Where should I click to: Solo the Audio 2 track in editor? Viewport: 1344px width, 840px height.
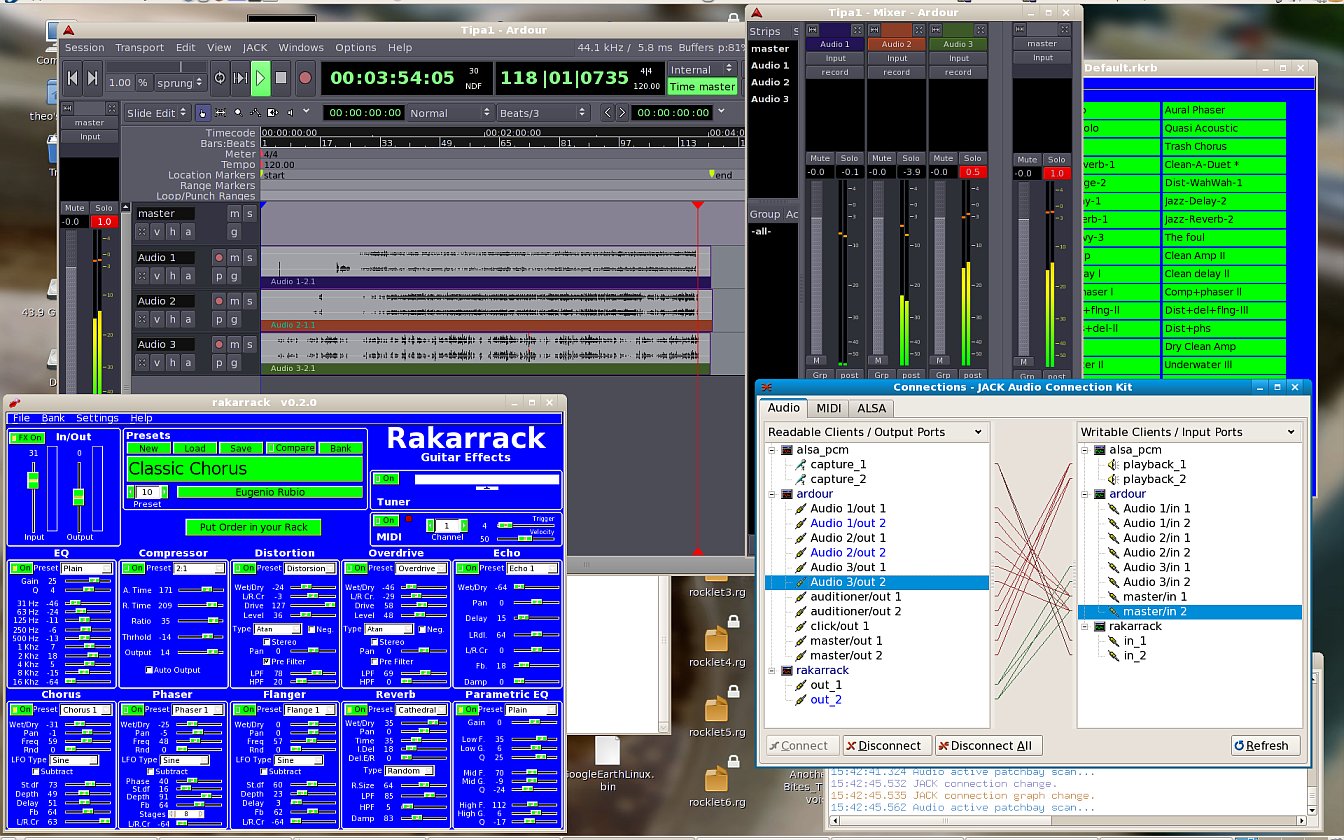[x=249, y=301]
